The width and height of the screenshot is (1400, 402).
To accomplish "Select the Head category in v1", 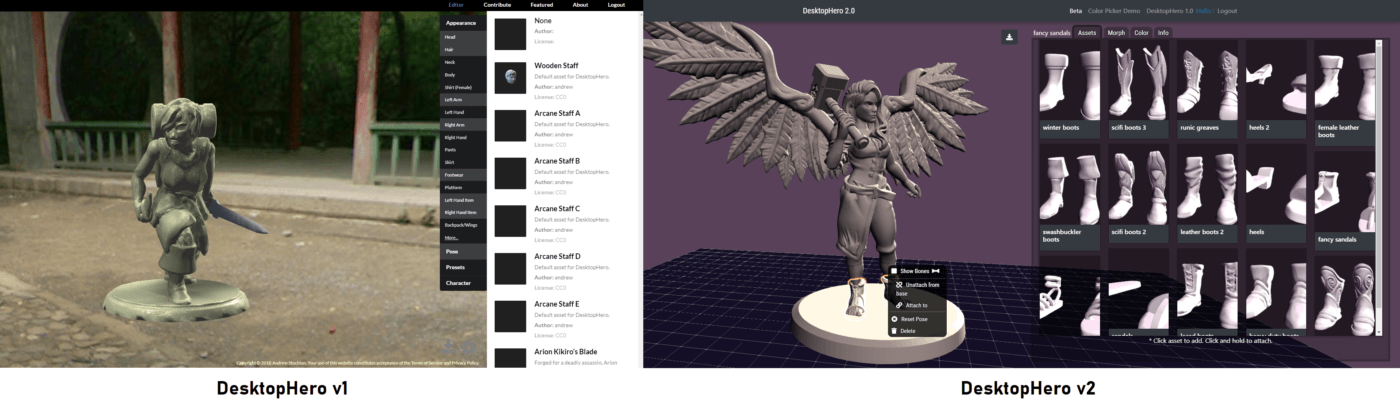I will coord(463,37).
